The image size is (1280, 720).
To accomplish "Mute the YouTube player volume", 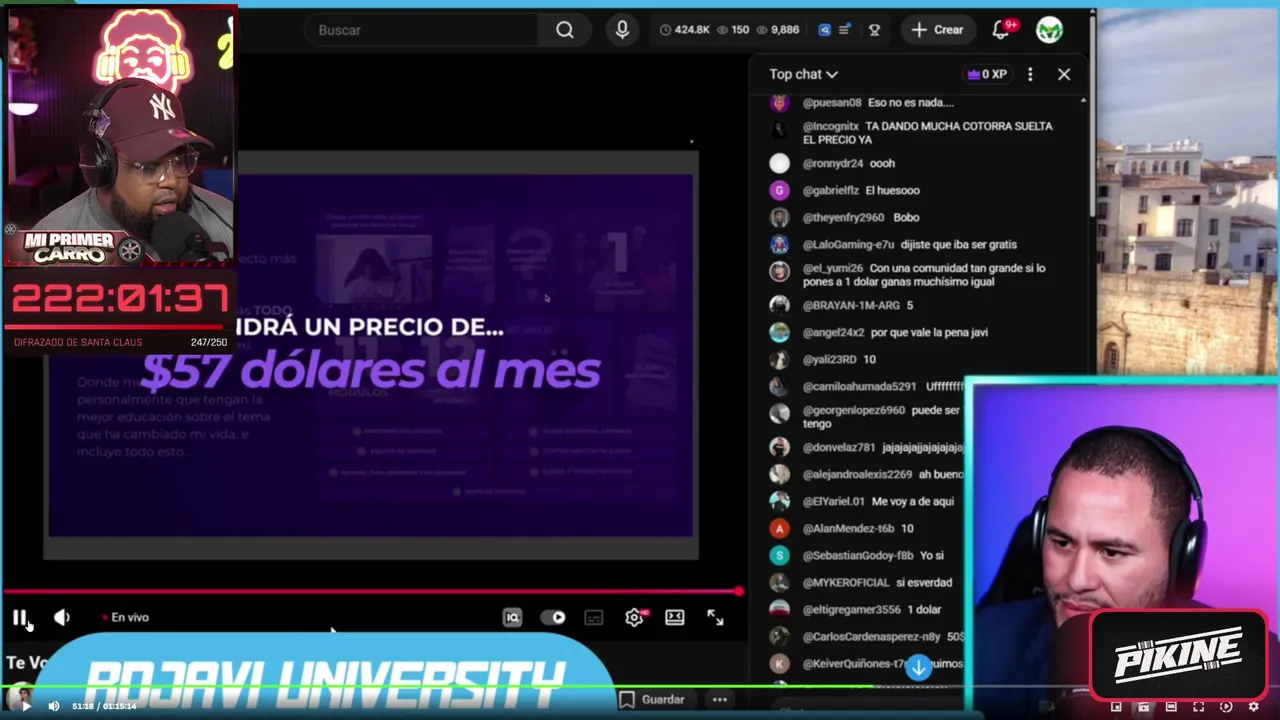I will [x=62, y=618].
